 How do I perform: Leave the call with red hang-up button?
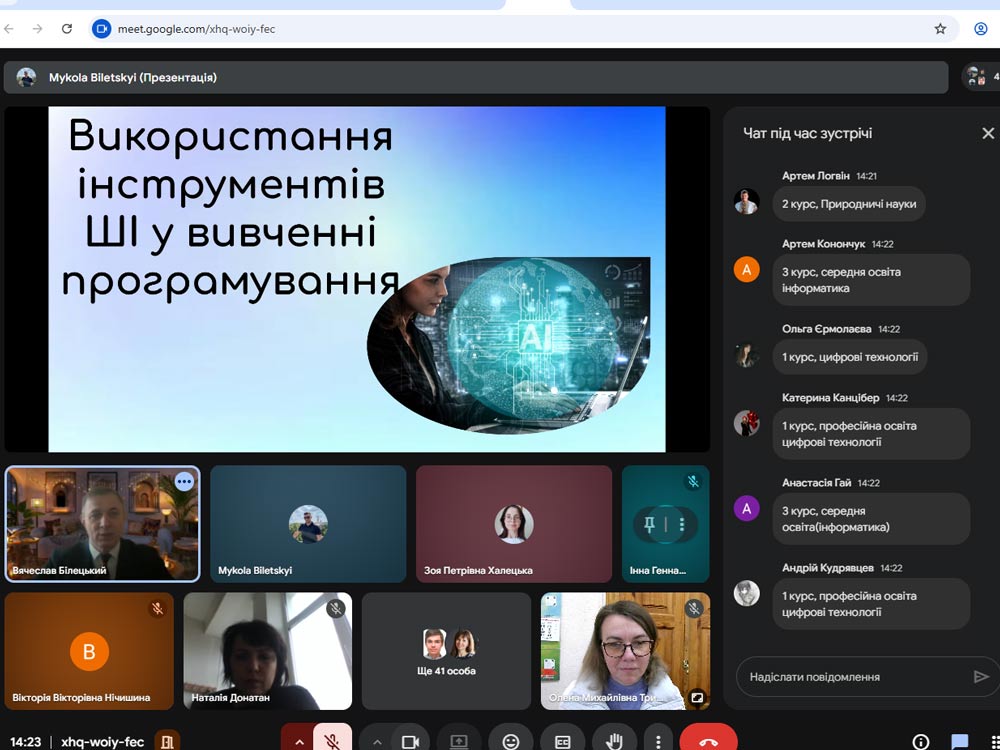[708, 741]
